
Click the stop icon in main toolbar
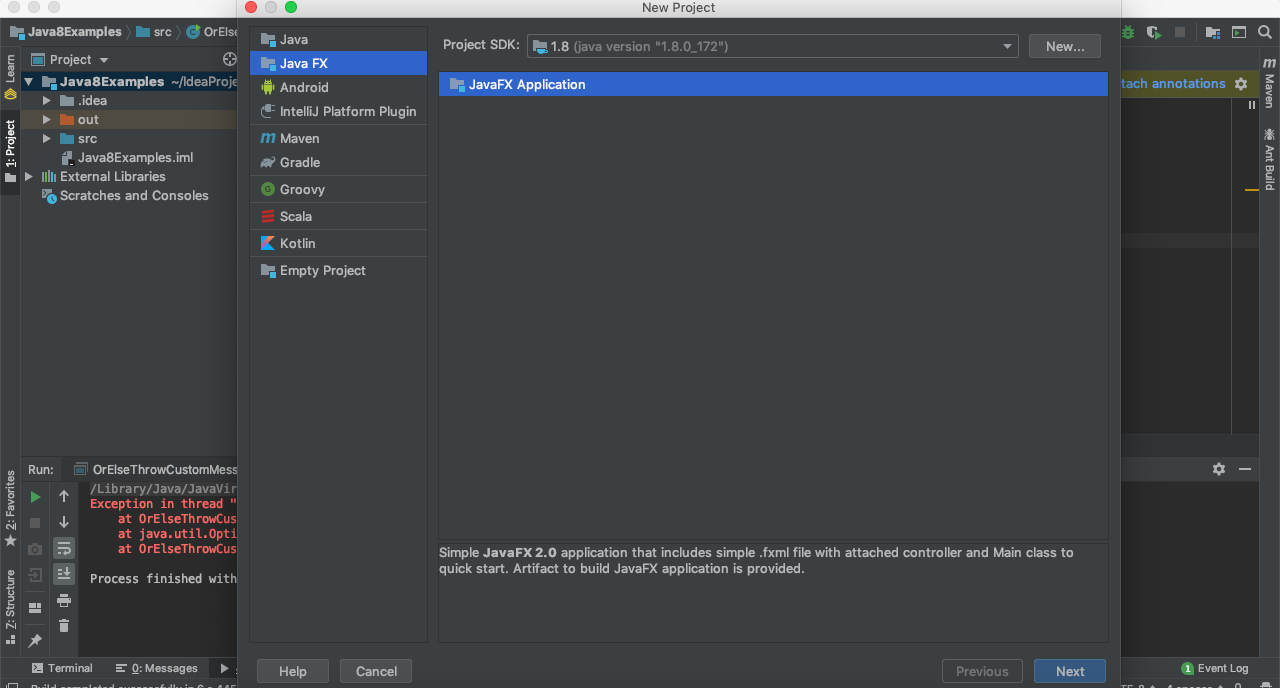coord(1180,32)
